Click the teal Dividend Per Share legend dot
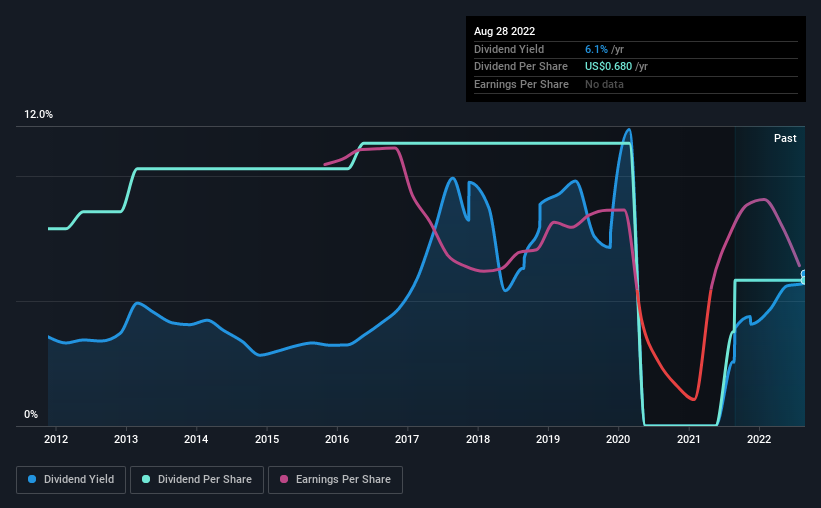The image size is (821, 508). [x=146, y=479]
